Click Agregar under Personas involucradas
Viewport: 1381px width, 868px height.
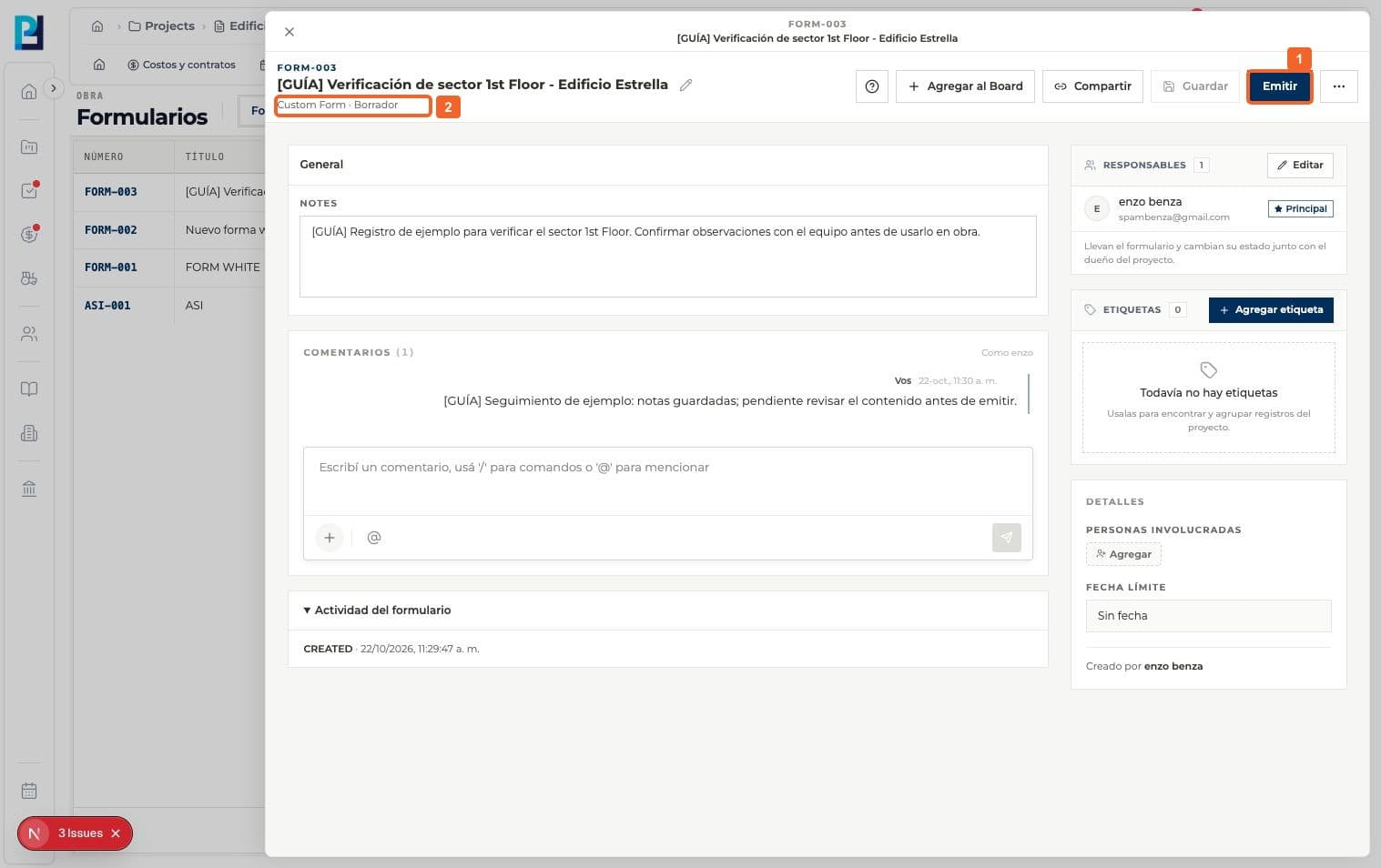tap(1123, 554)
